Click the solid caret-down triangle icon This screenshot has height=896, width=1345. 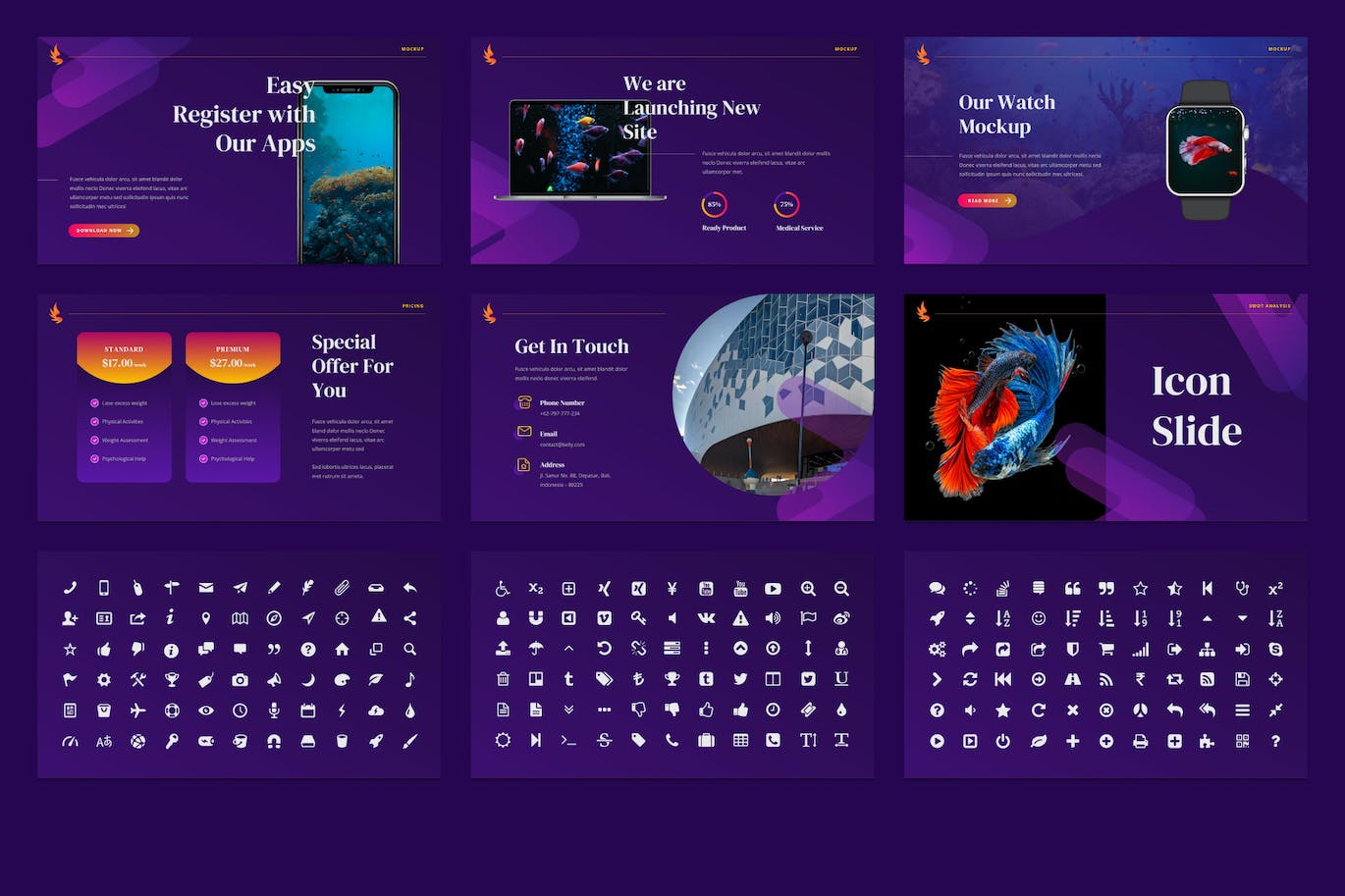click(x=1242, y=618)
